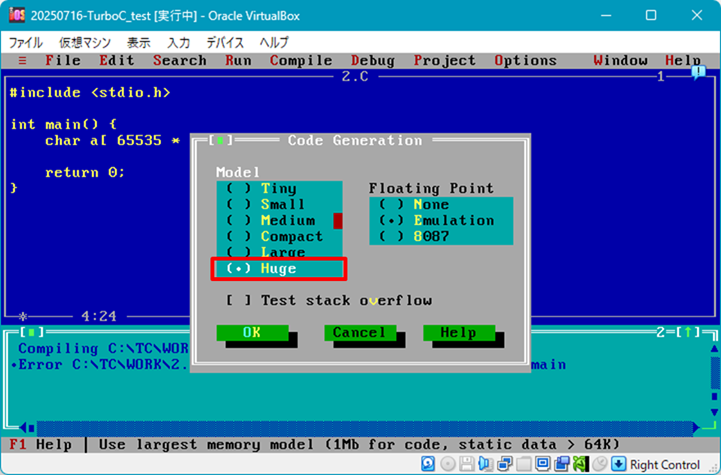Screen dimensions: 721x475
Task: Open the Run menu
Action: (238, 60)
